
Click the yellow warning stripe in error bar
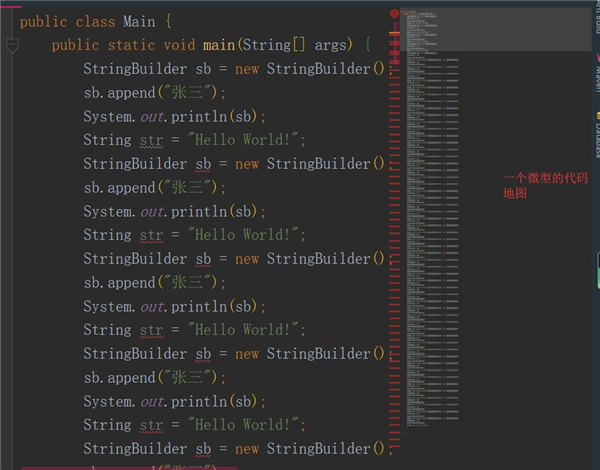click(x=394, y=33)
